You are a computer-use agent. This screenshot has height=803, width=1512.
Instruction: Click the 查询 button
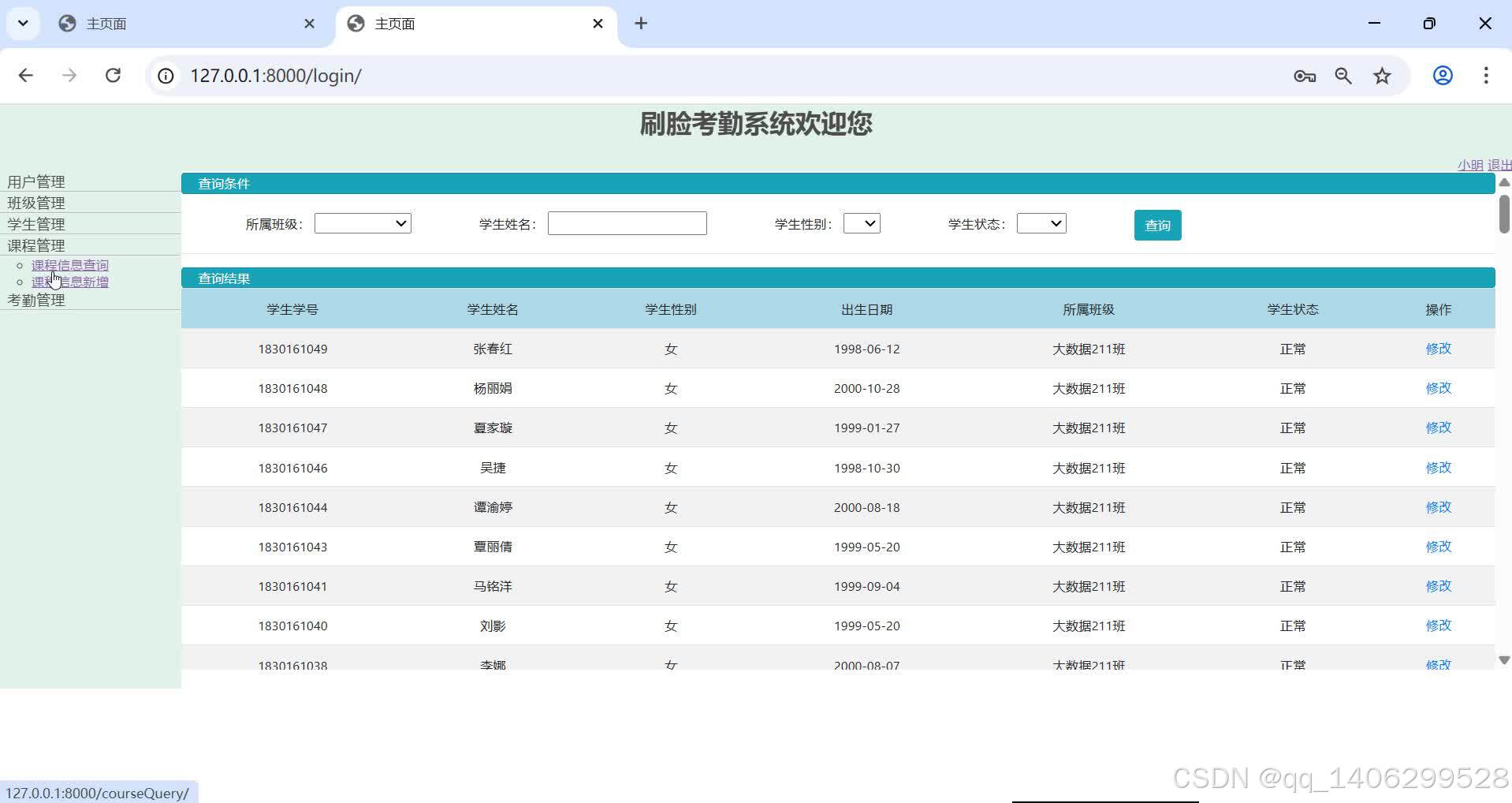(1157, 226)
